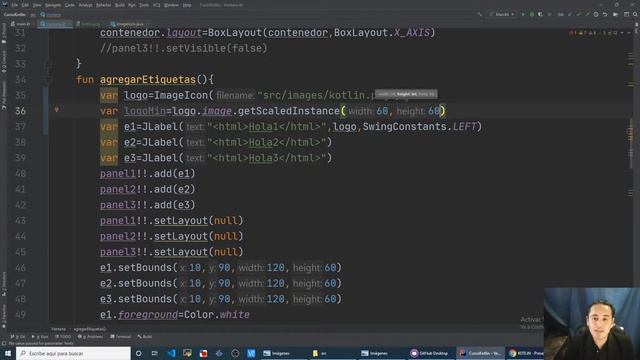Open the Terminal tool window tab
The height and width of the screenshot is (360, 640).
(120, 337)
